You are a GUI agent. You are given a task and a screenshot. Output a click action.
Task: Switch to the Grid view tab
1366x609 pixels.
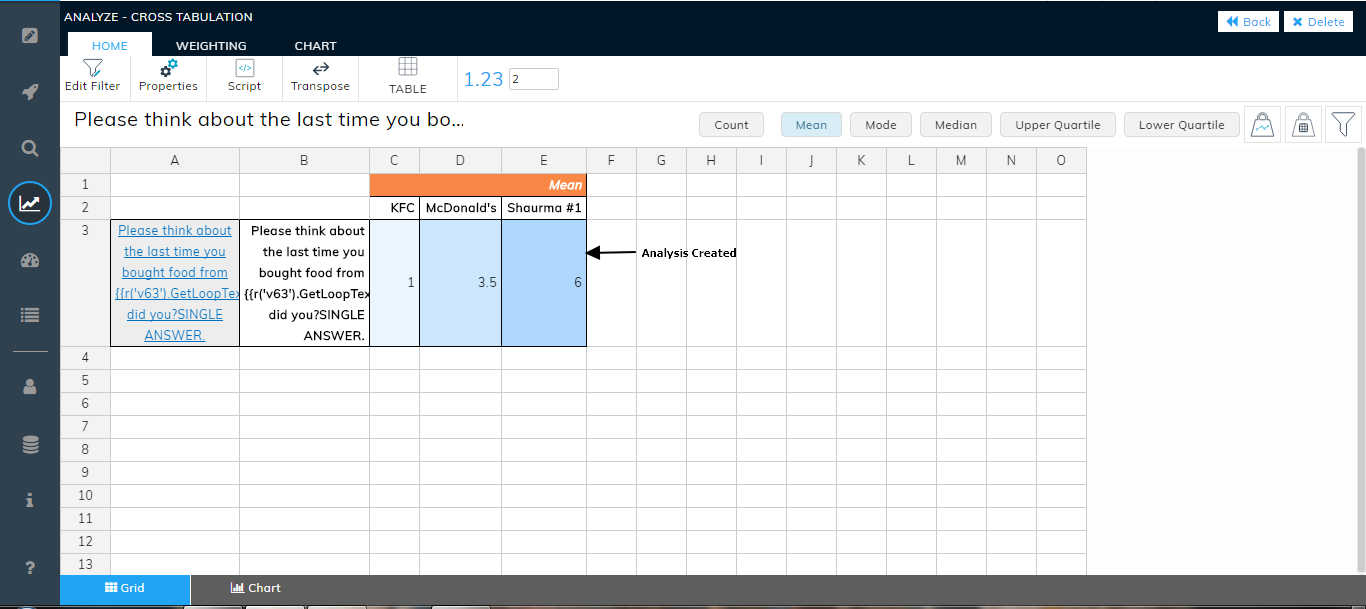tap(125, 588)
